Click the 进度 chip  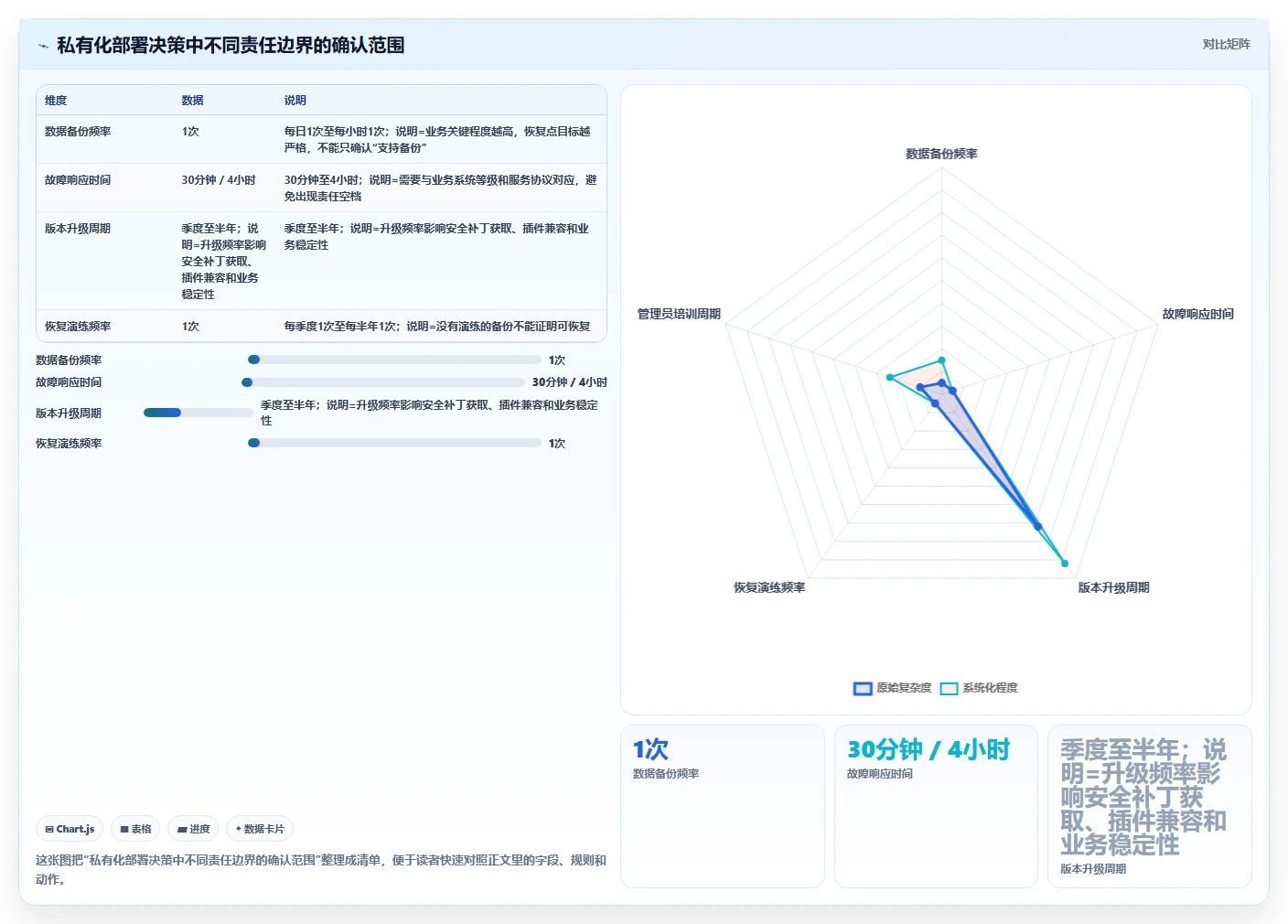(193, 829)
